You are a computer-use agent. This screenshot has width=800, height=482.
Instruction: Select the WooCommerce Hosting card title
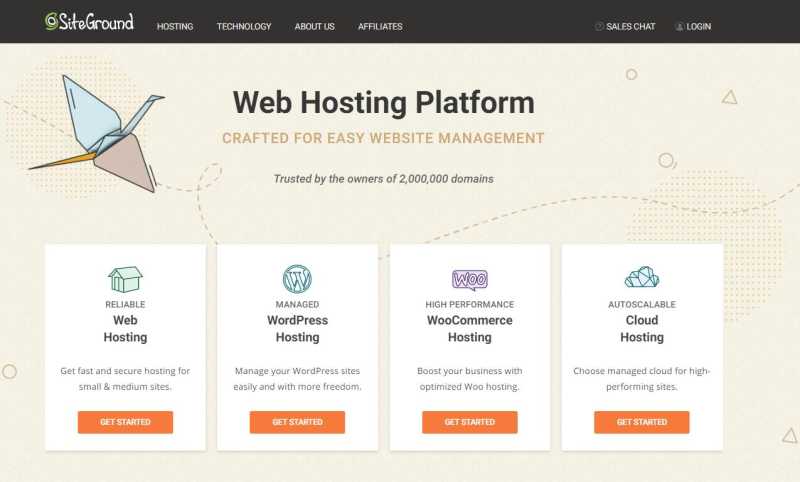click(470, 328)
